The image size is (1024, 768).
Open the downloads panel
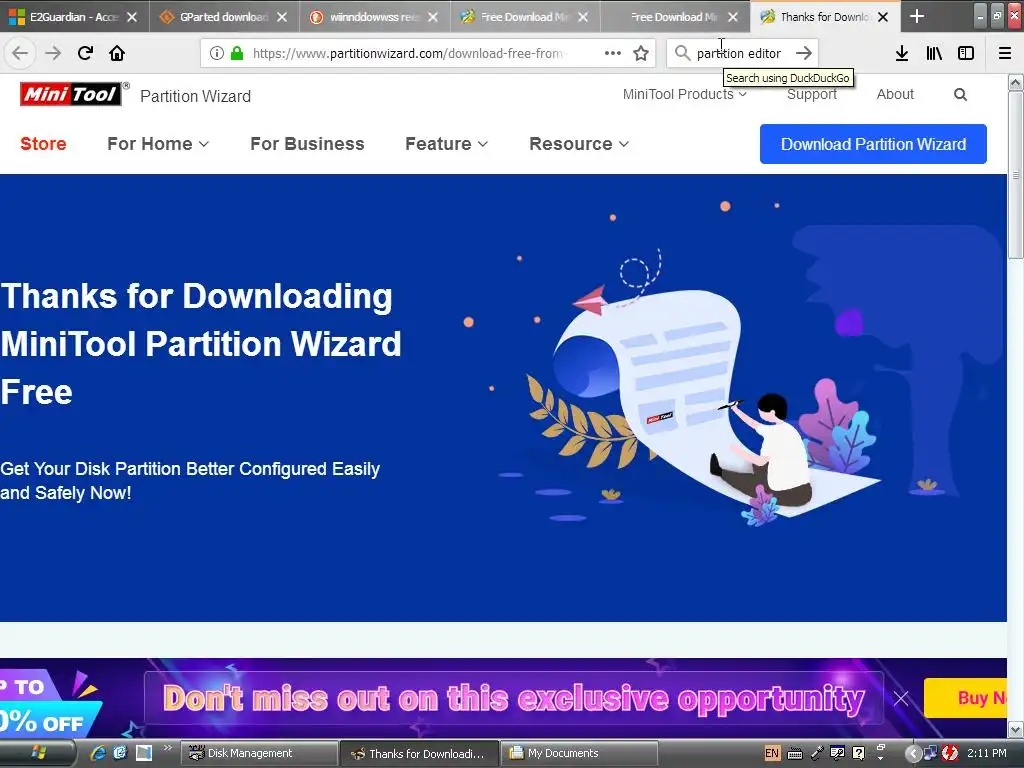pyautogui.click(x=902, y=54)
